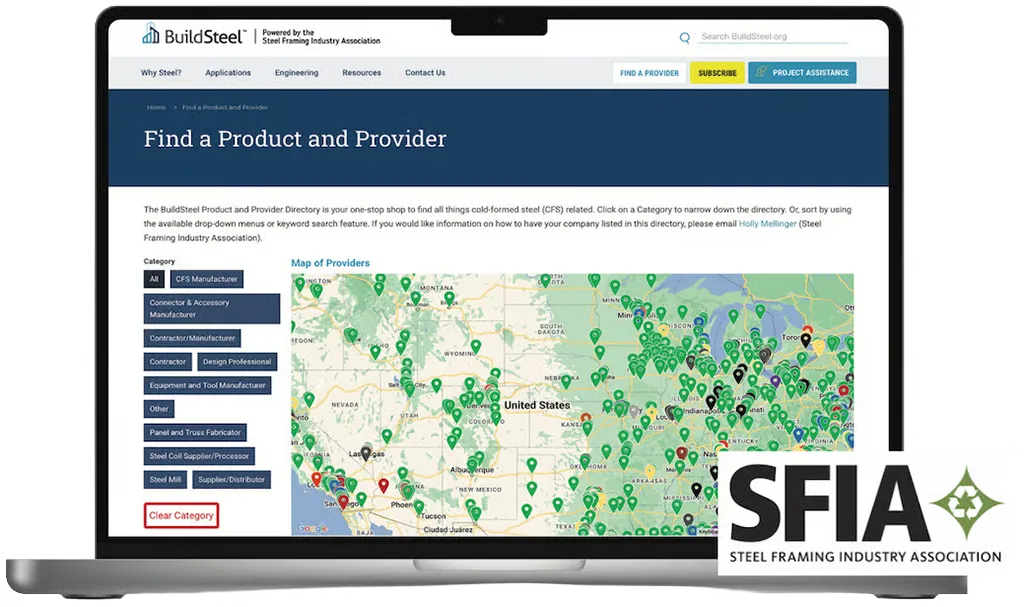Click the Find a Product and Provider breadcrumb
Image resolution: width=1024 pixels, height=607 pixels.
click(x=225, y=107)
